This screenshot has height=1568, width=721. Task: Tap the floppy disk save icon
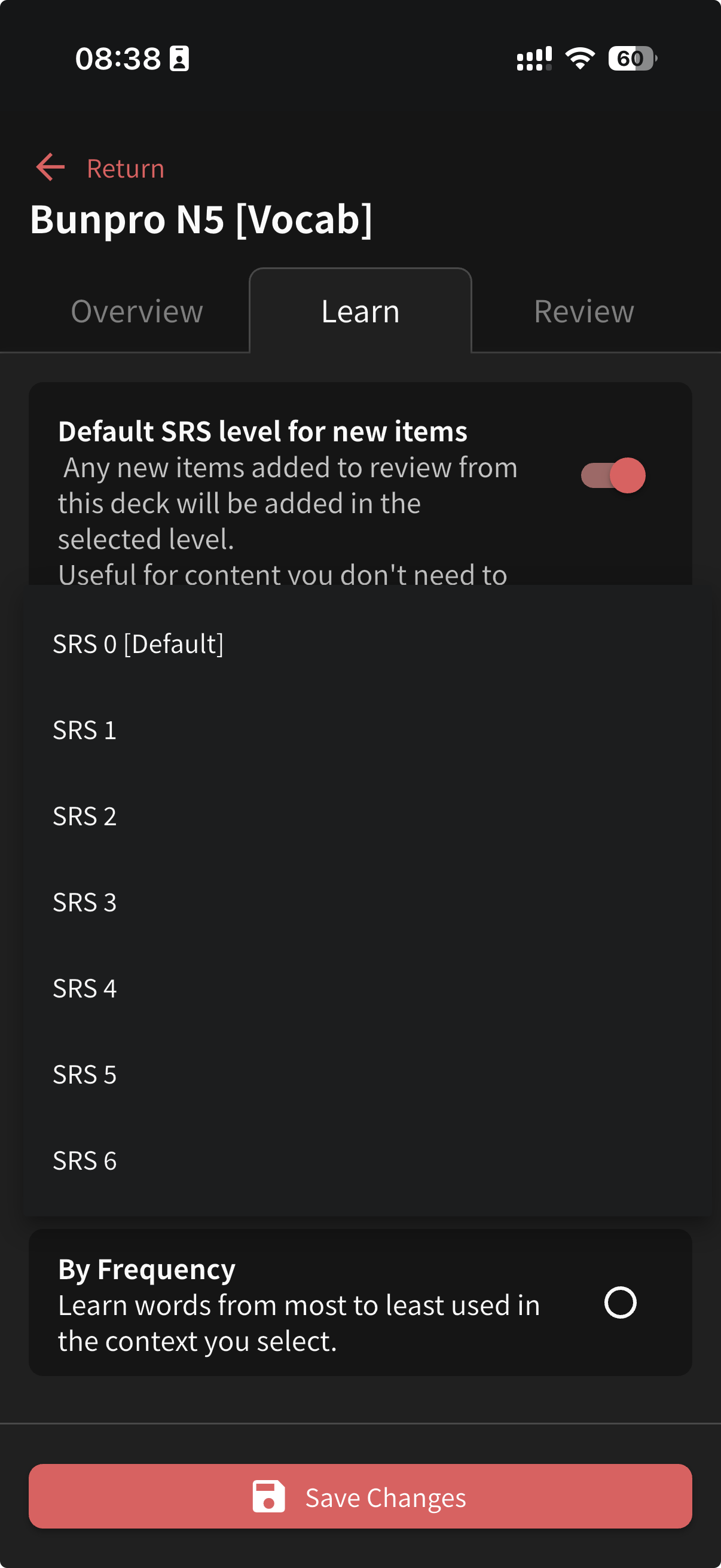click(x=268, y=1496)
